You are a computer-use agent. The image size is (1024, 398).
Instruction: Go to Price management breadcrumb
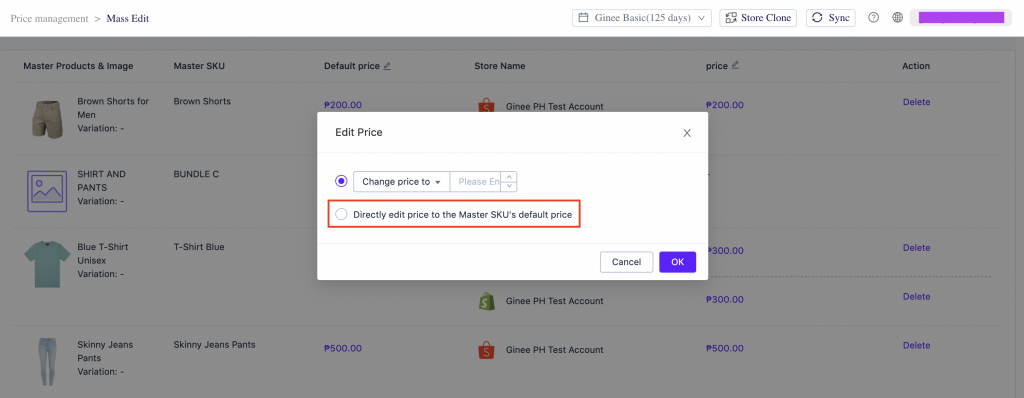(x=50, y=18)
